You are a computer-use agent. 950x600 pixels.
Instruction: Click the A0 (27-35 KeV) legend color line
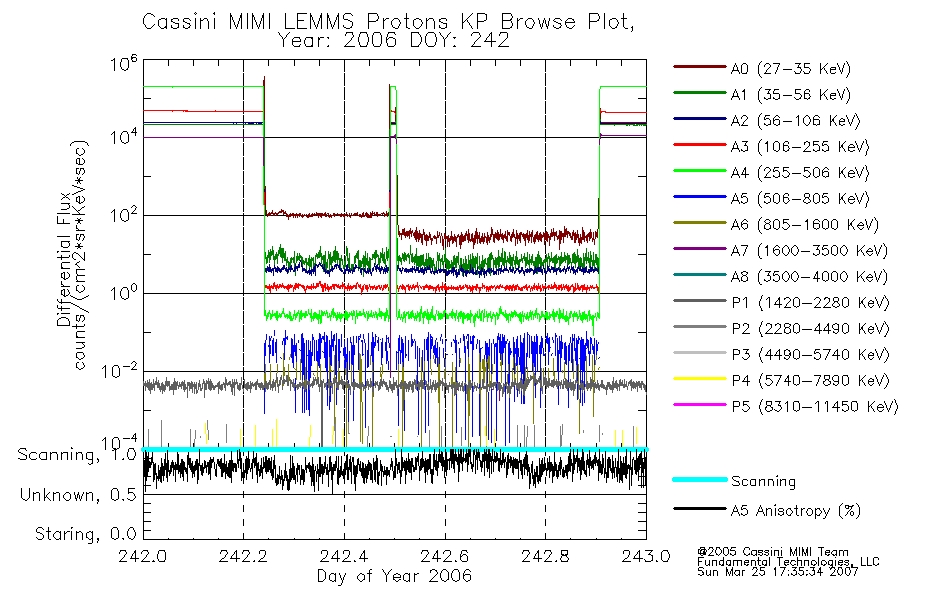pyautogui.click(x=700, y=67)
